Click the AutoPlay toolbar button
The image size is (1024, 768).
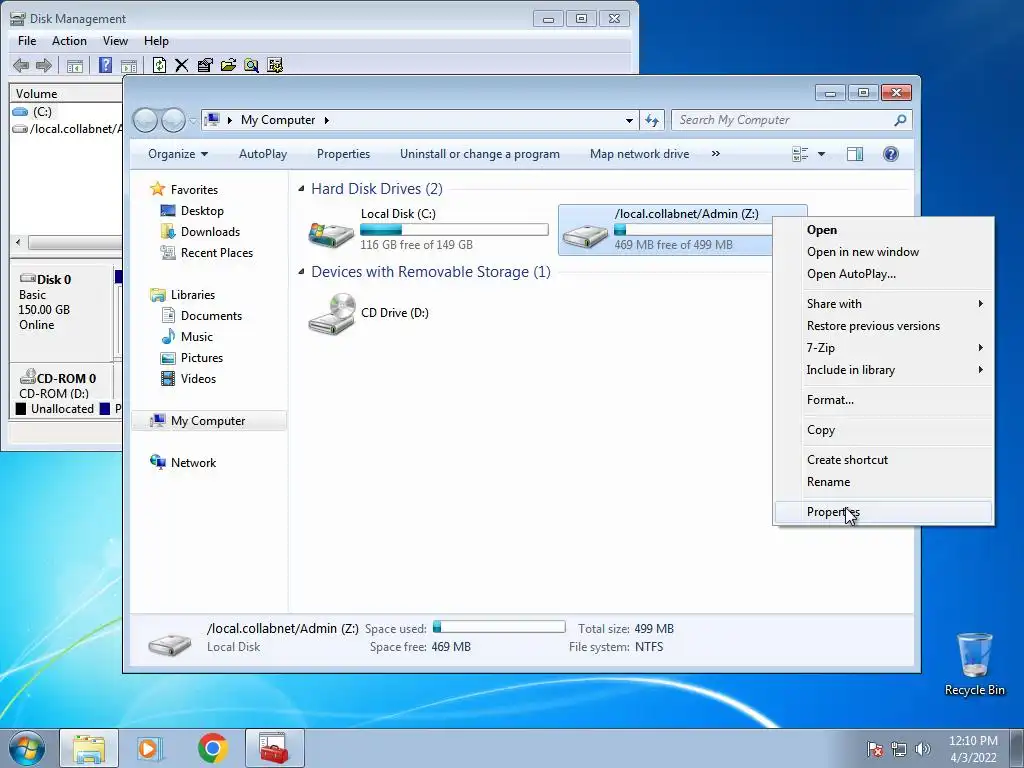pos(263,154)
